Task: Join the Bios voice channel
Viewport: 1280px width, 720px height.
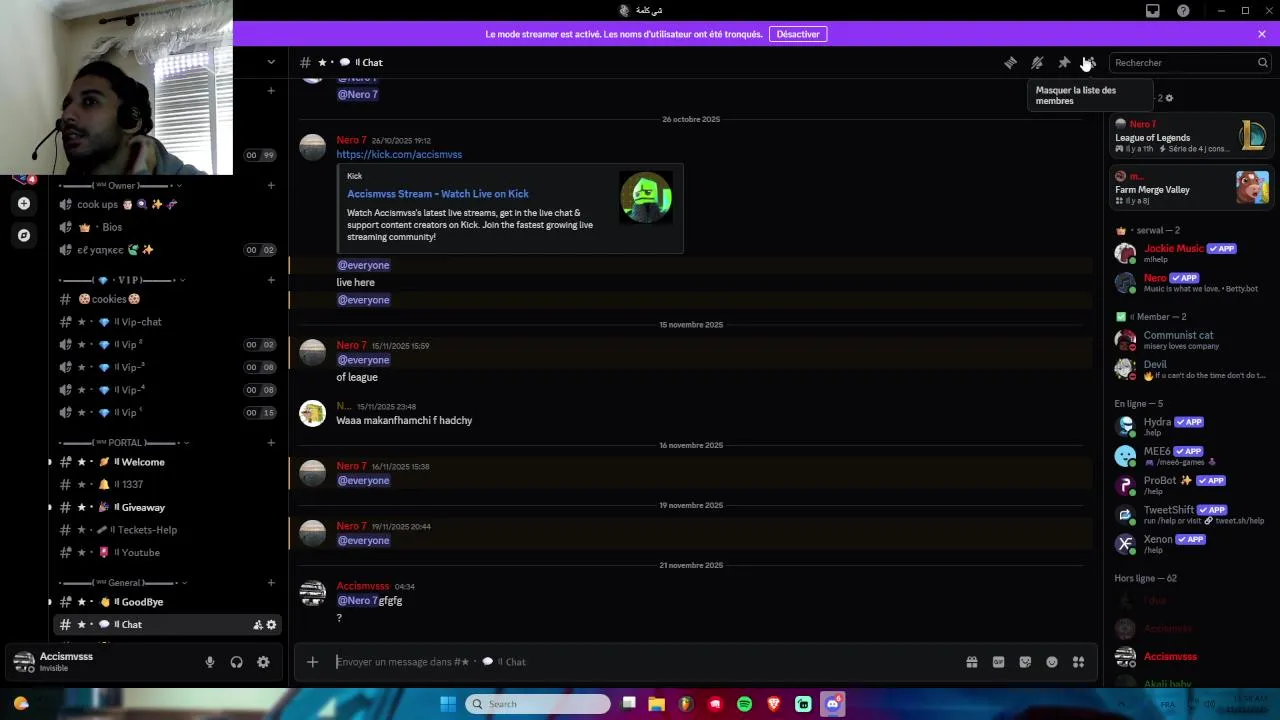Action: pyautogui.click(x=167, y=228)
